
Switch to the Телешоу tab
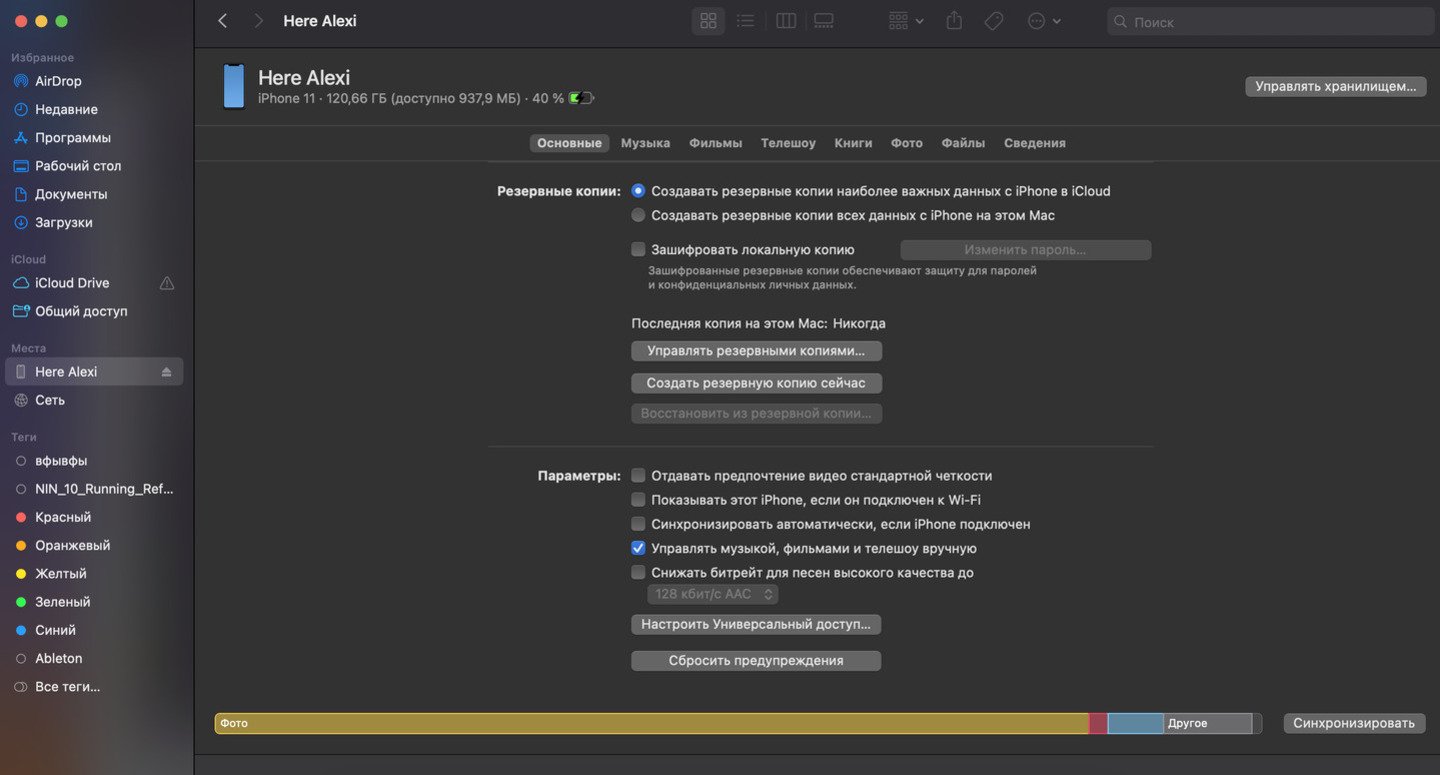(788, 143)
